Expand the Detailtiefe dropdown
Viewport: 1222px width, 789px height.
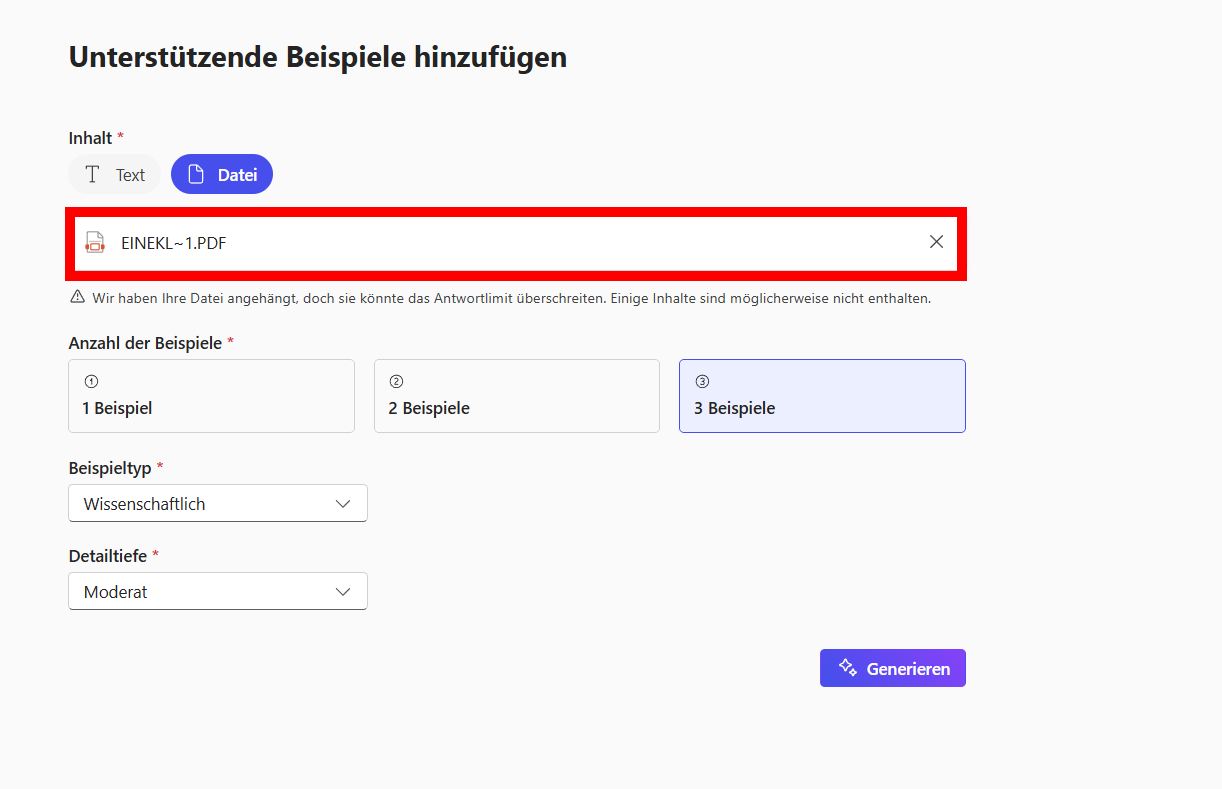click(217, 592)
